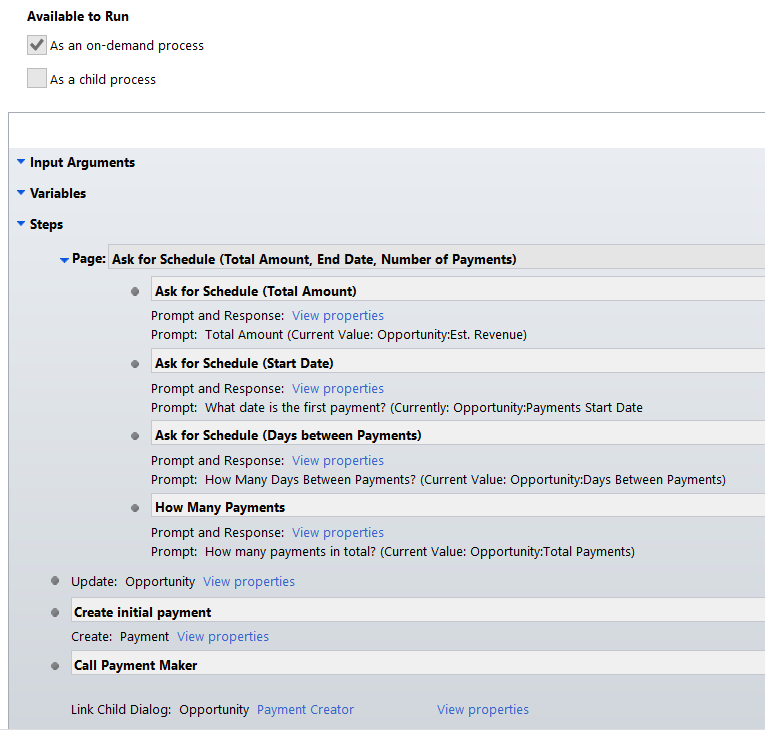
Task: Open View properties for Total Amount prompt
Action: [337, 316]
